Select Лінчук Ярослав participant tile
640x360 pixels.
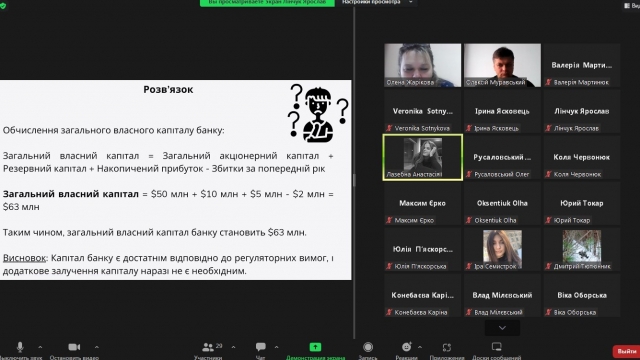[582, 111]
